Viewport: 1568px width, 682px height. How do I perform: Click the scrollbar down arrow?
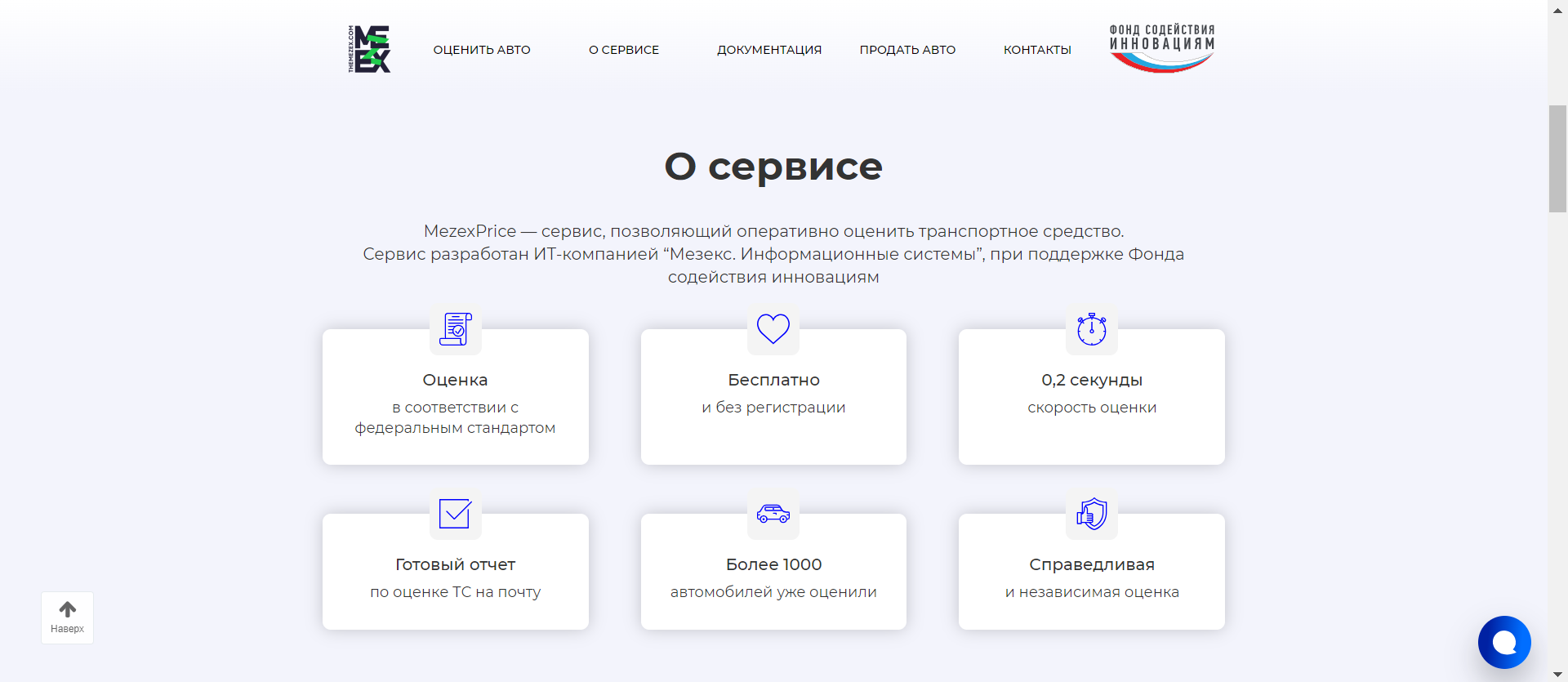[x=1557, y=675]
